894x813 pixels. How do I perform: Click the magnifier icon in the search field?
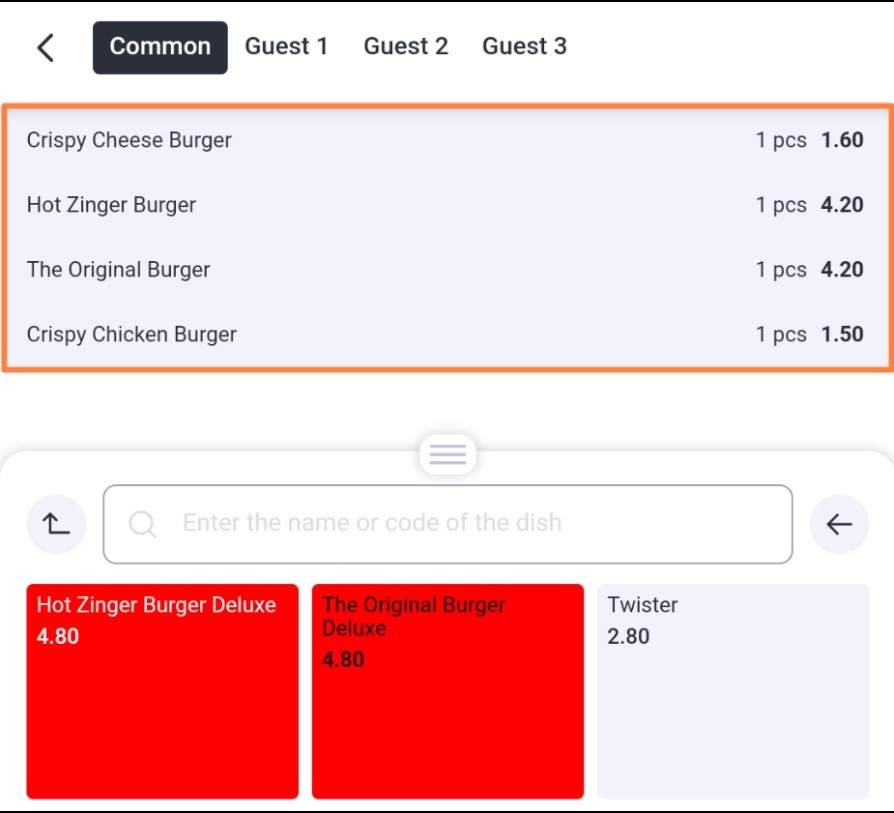[143, 523]
